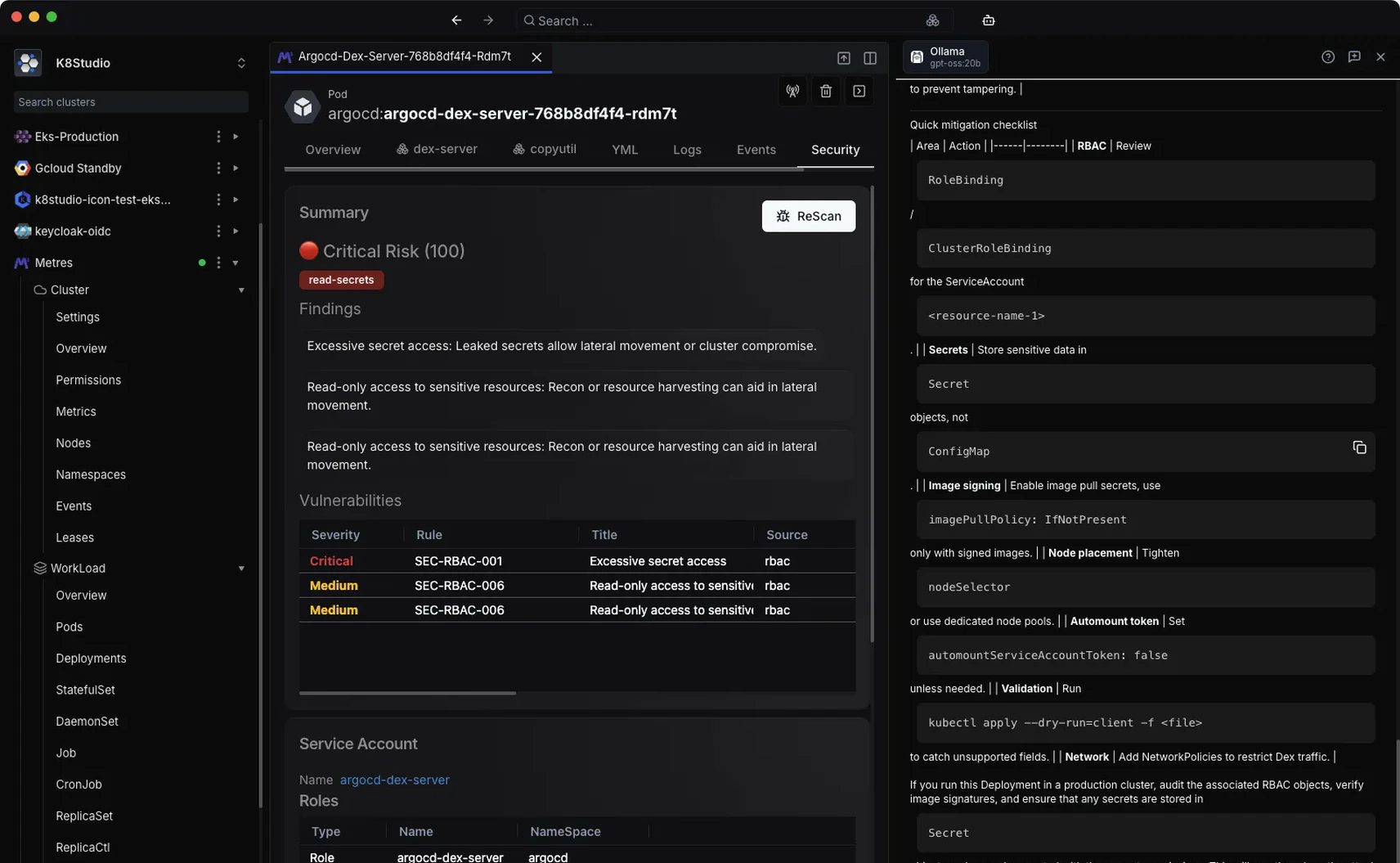Open the Ollama model selector
This screenshot has width=1400, height=863.
[x=946, y=57]
